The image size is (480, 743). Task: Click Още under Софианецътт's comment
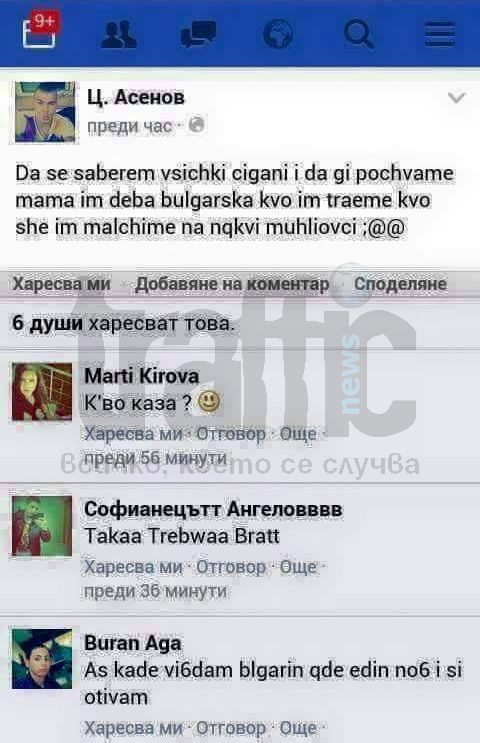(x=298, y=566)
